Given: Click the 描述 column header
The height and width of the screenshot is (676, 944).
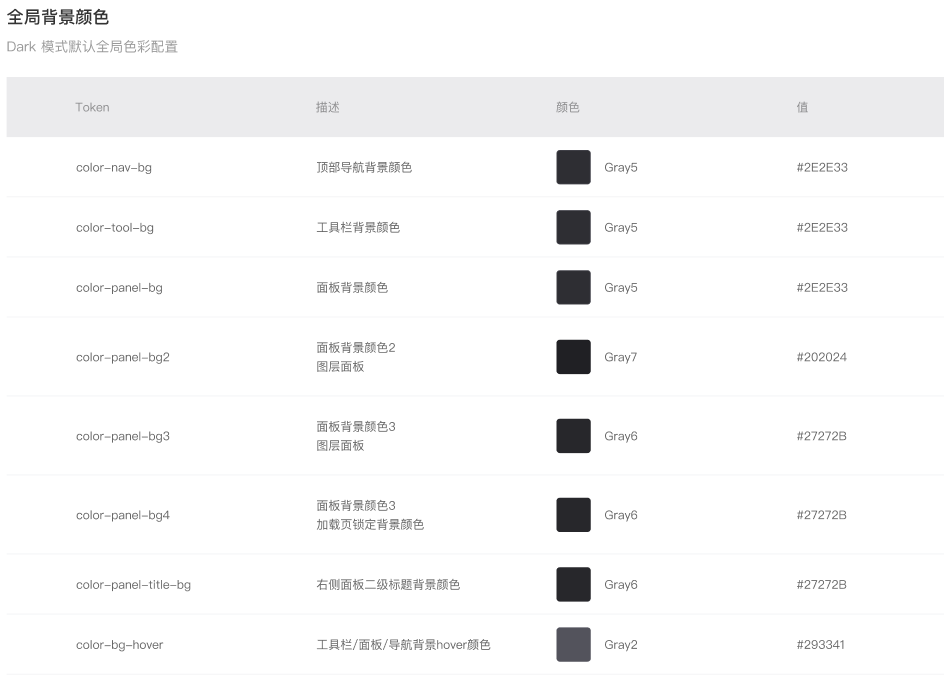Looking at the screenshot, I should (328, 107).
